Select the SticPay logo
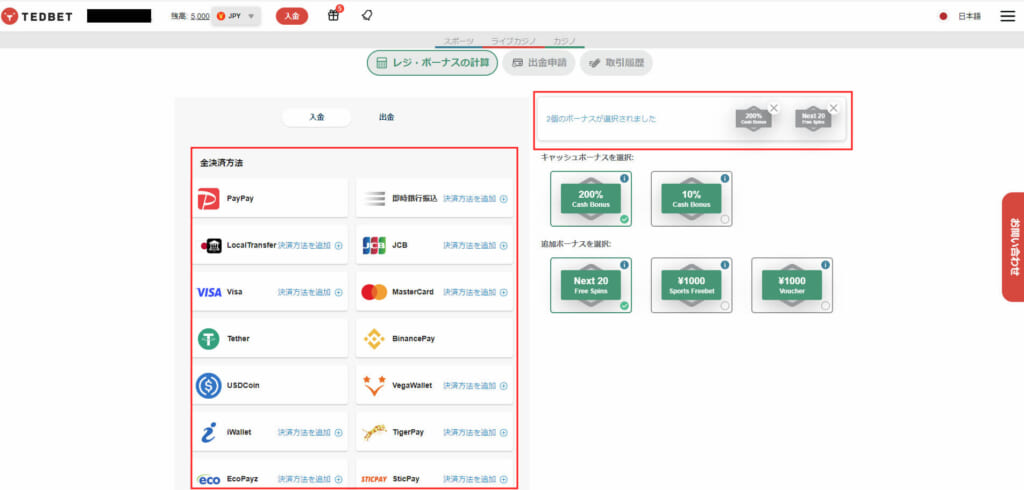Viewport: 1024px width, 490px height. click(374, 479)
